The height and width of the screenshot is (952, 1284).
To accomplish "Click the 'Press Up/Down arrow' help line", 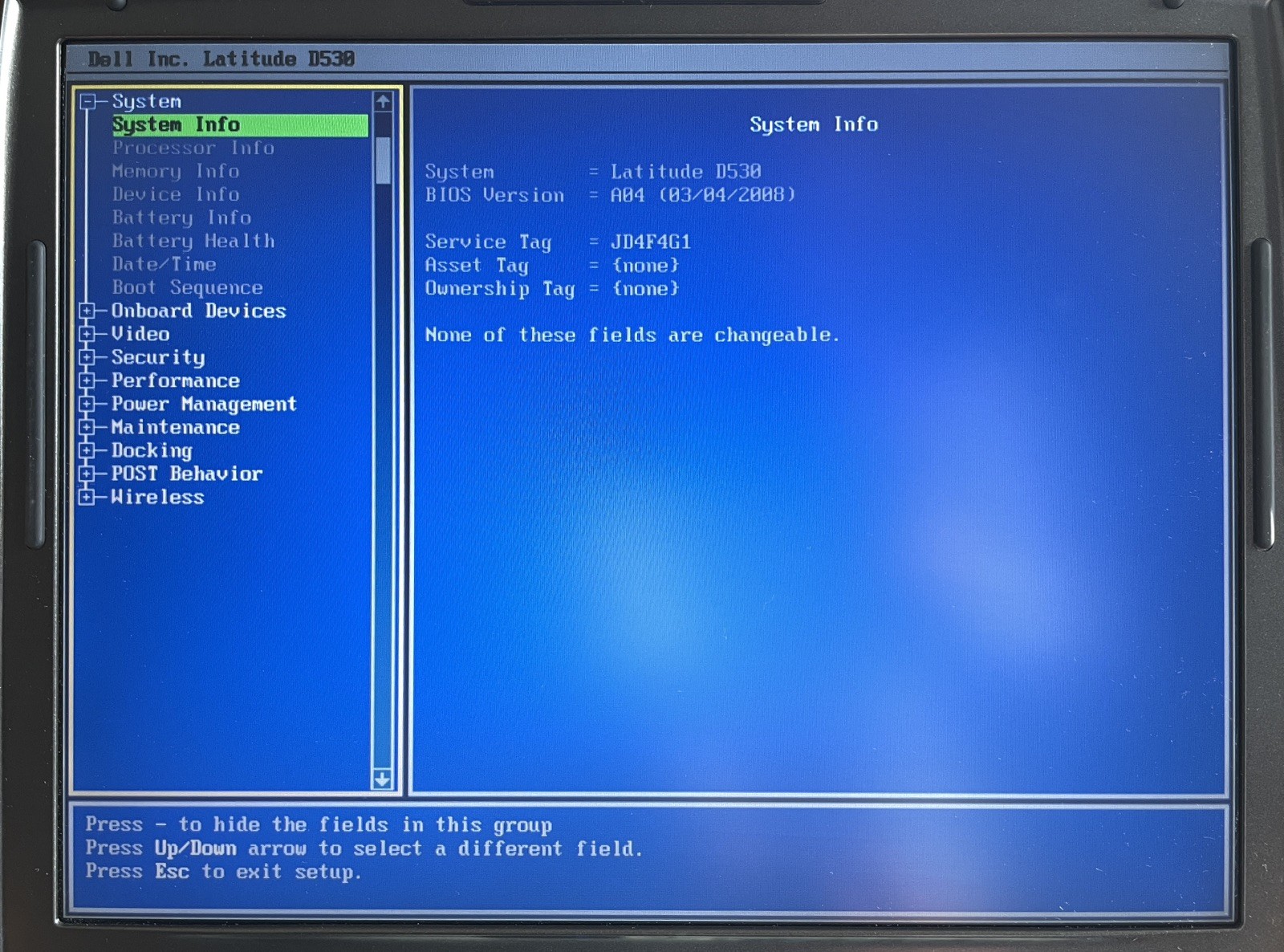I will [x=364, y=848].
